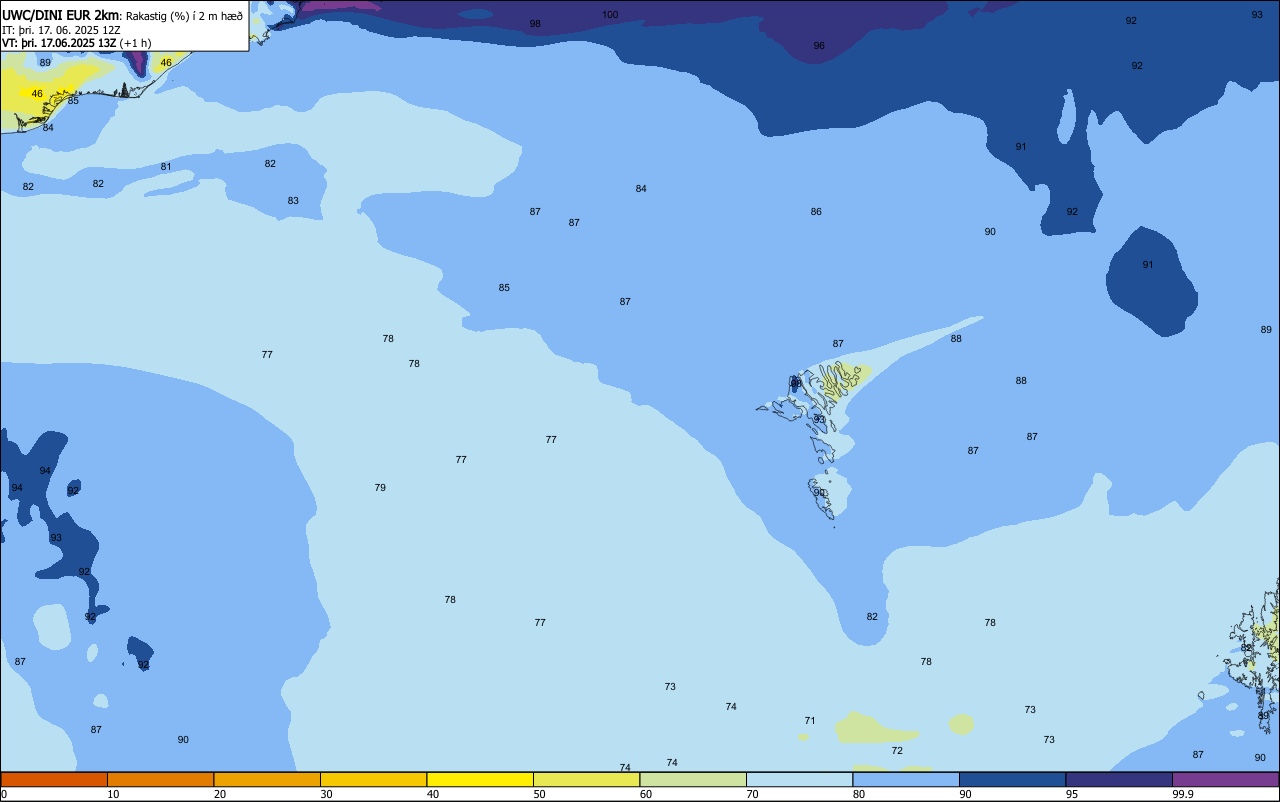This screenshot has width=1280, height=802.
Task: Select the '79' humidity value
Action: coord(380,488)
